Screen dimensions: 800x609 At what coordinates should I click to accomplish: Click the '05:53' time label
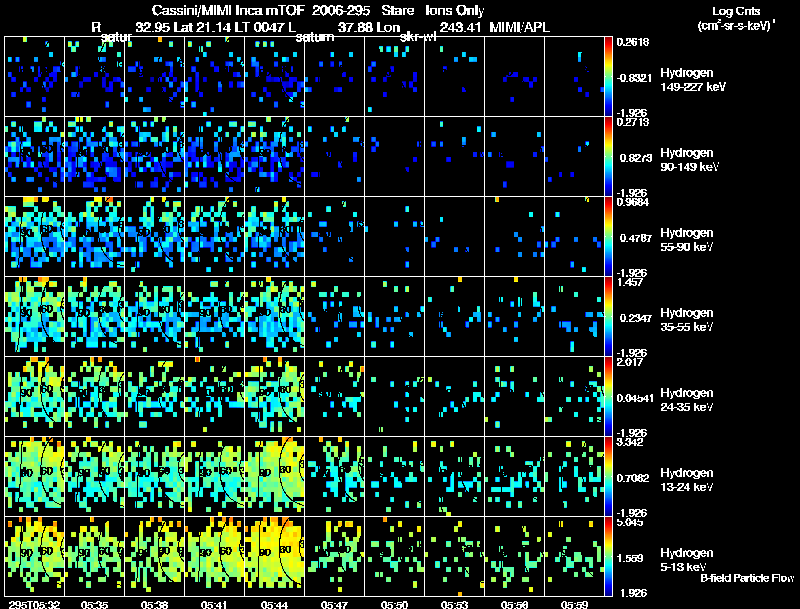click(x=455, y=604)
